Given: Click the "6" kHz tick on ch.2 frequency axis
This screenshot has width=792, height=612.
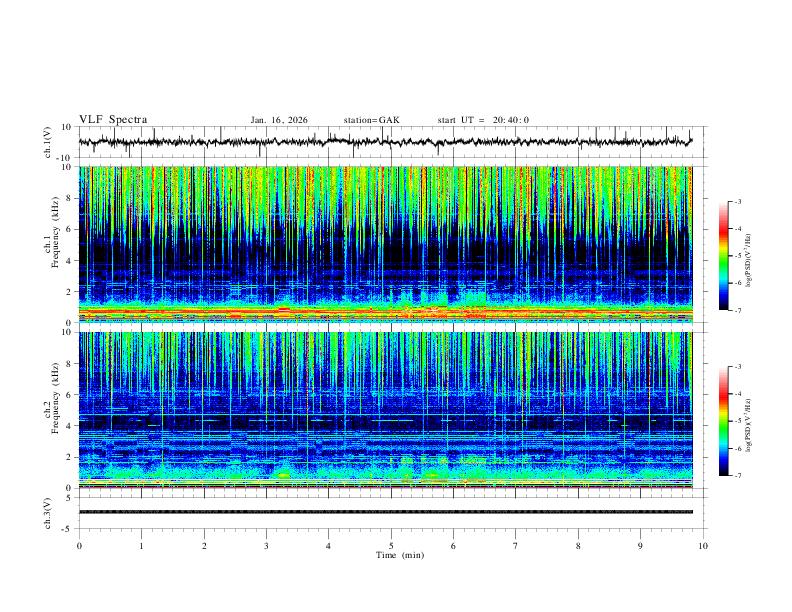Looking at the screenshot, I should click(x=71, y=394).
